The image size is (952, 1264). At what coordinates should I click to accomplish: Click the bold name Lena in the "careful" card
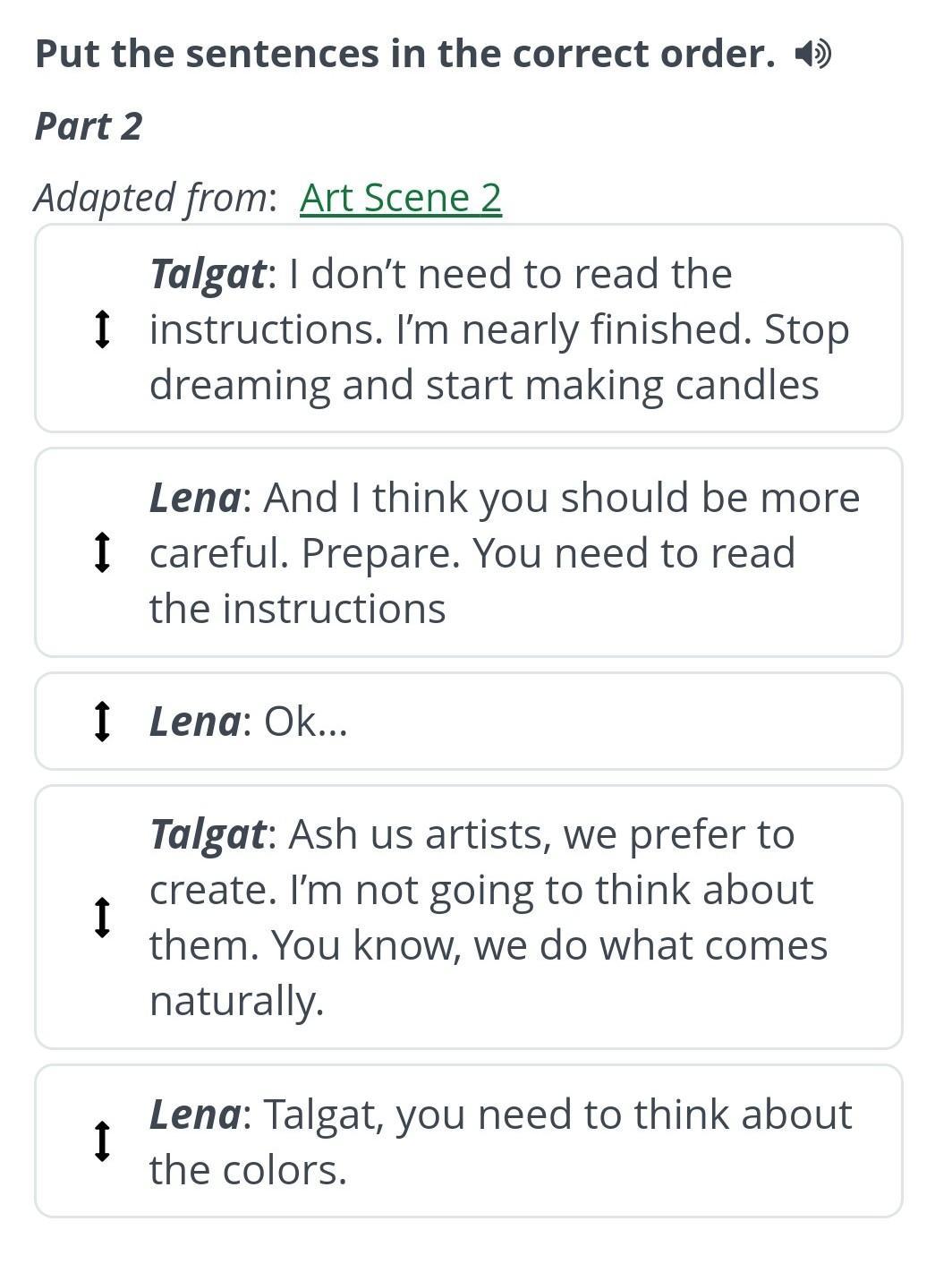tap(194, 498)
